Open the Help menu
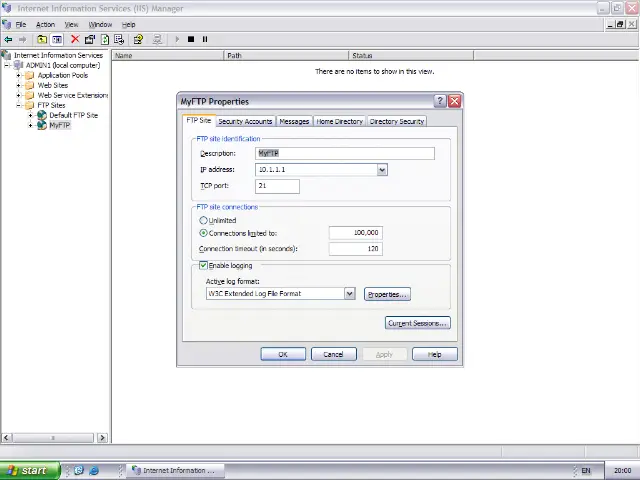 pos(129,24)
